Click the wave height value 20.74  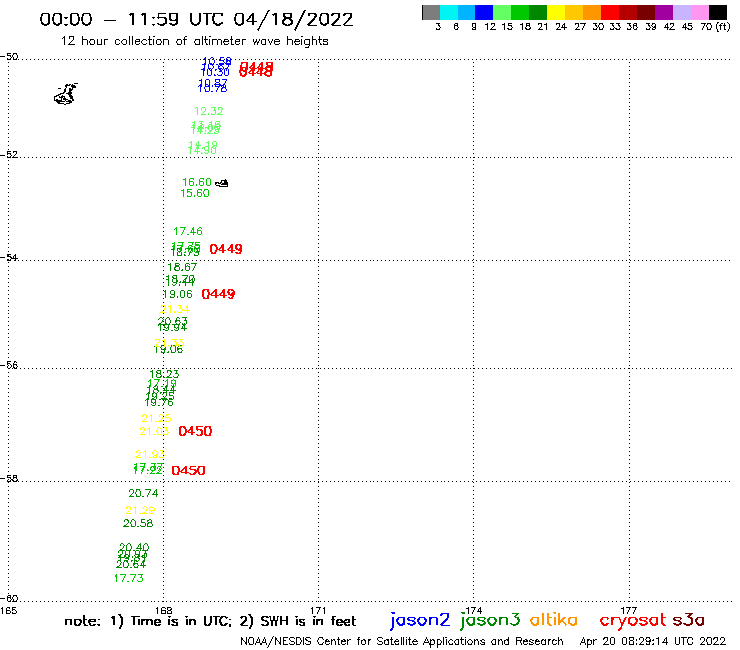pyautogui.click(x=143, y=493)
